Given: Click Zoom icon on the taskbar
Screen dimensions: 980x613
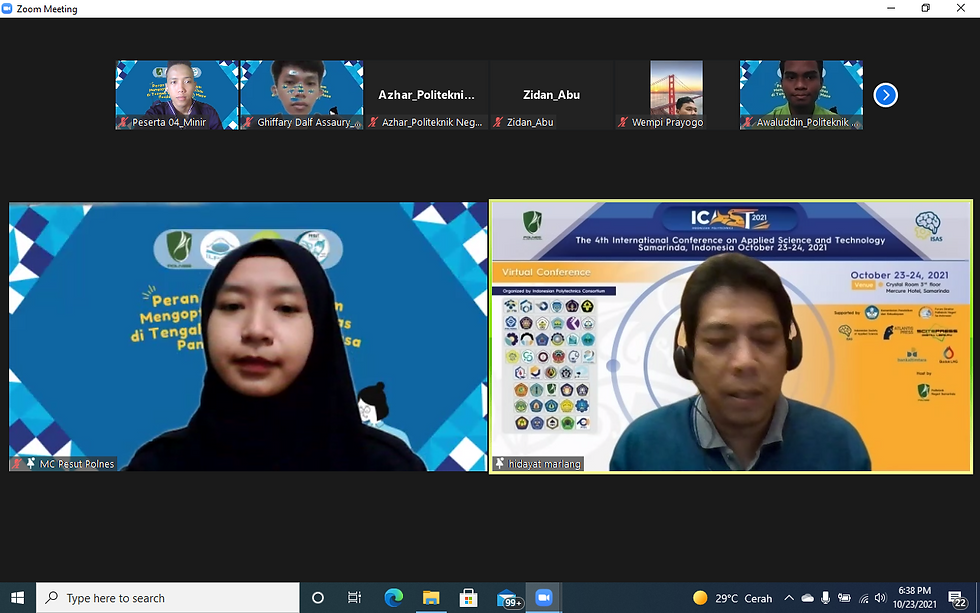Looking at the screenshot, I should coord(544,598).
